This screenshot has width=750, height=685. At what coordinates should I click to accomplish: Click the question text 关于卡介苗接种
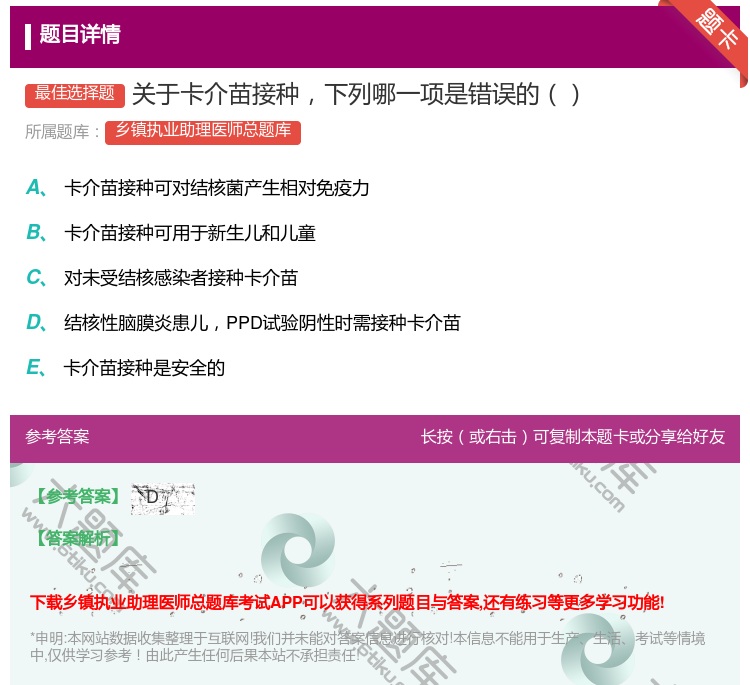tap(356, 94)
